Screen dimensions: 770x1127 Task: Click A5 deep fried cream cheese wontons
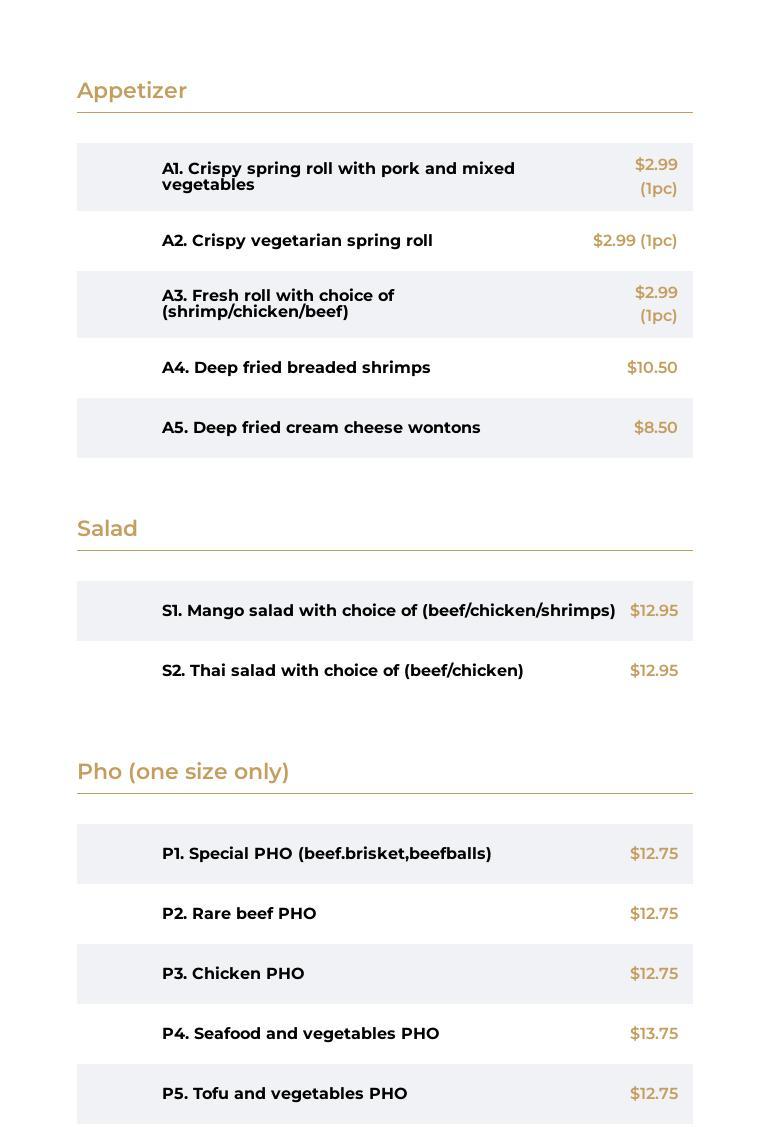tap(321, 428)
